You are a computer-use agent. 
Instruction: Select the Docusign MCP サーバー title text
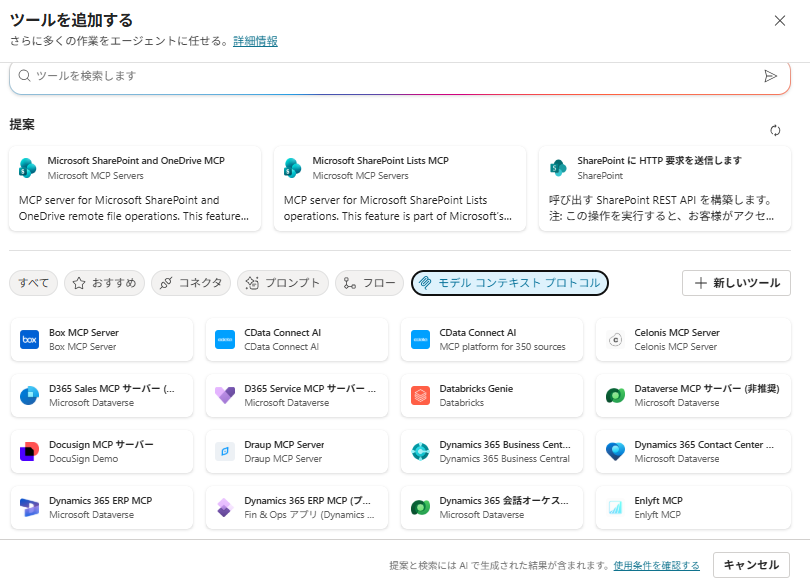pyautogui.click(x=101, y=445)
